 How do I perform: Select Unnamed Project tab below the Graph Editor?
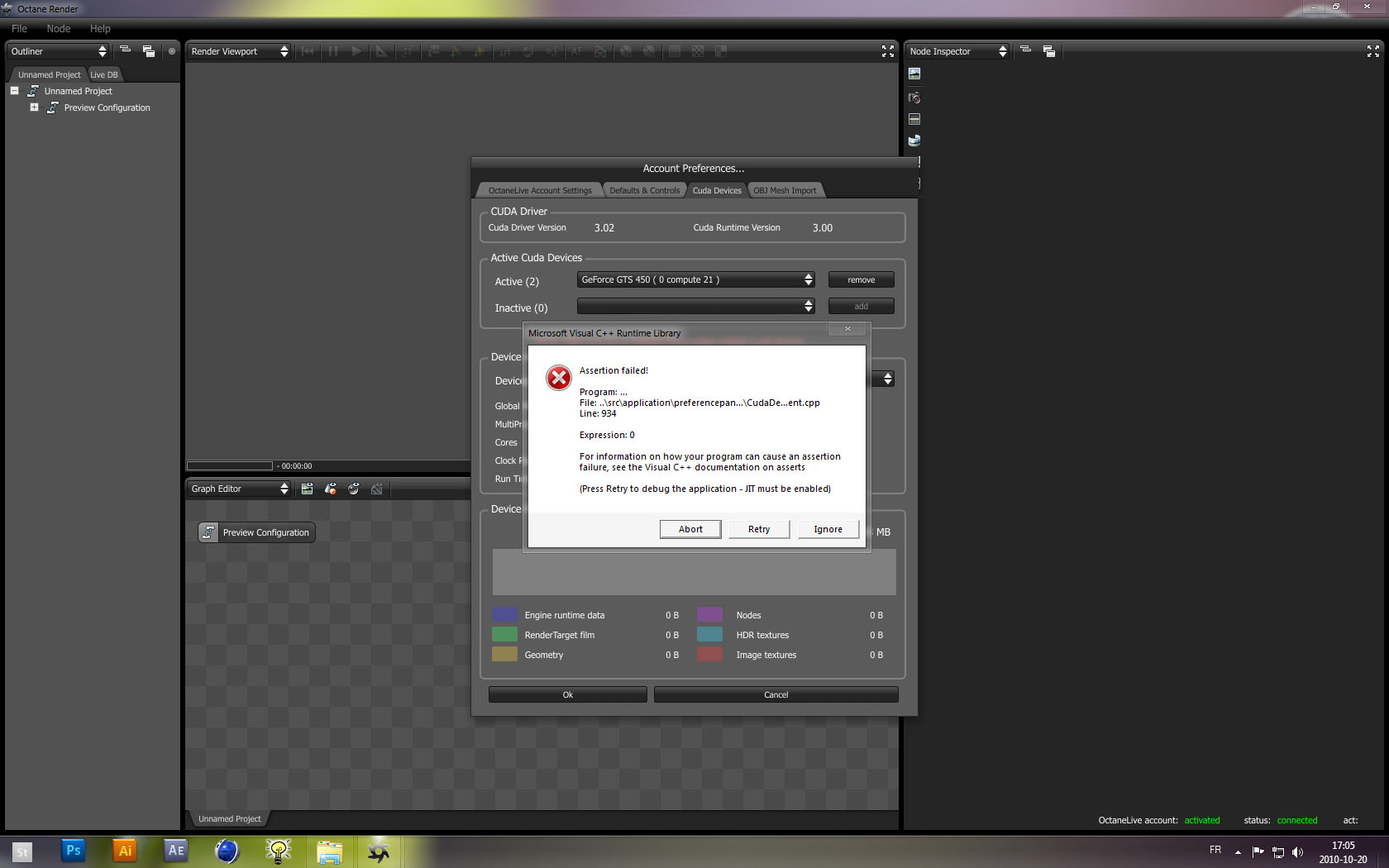229,819
